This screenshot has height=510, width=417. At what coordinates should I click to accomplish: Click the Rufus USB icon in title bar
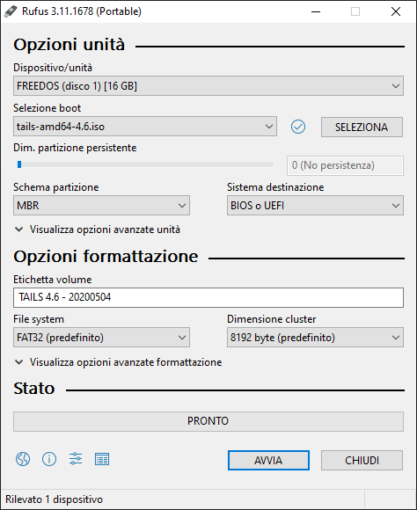pos(11,11)
